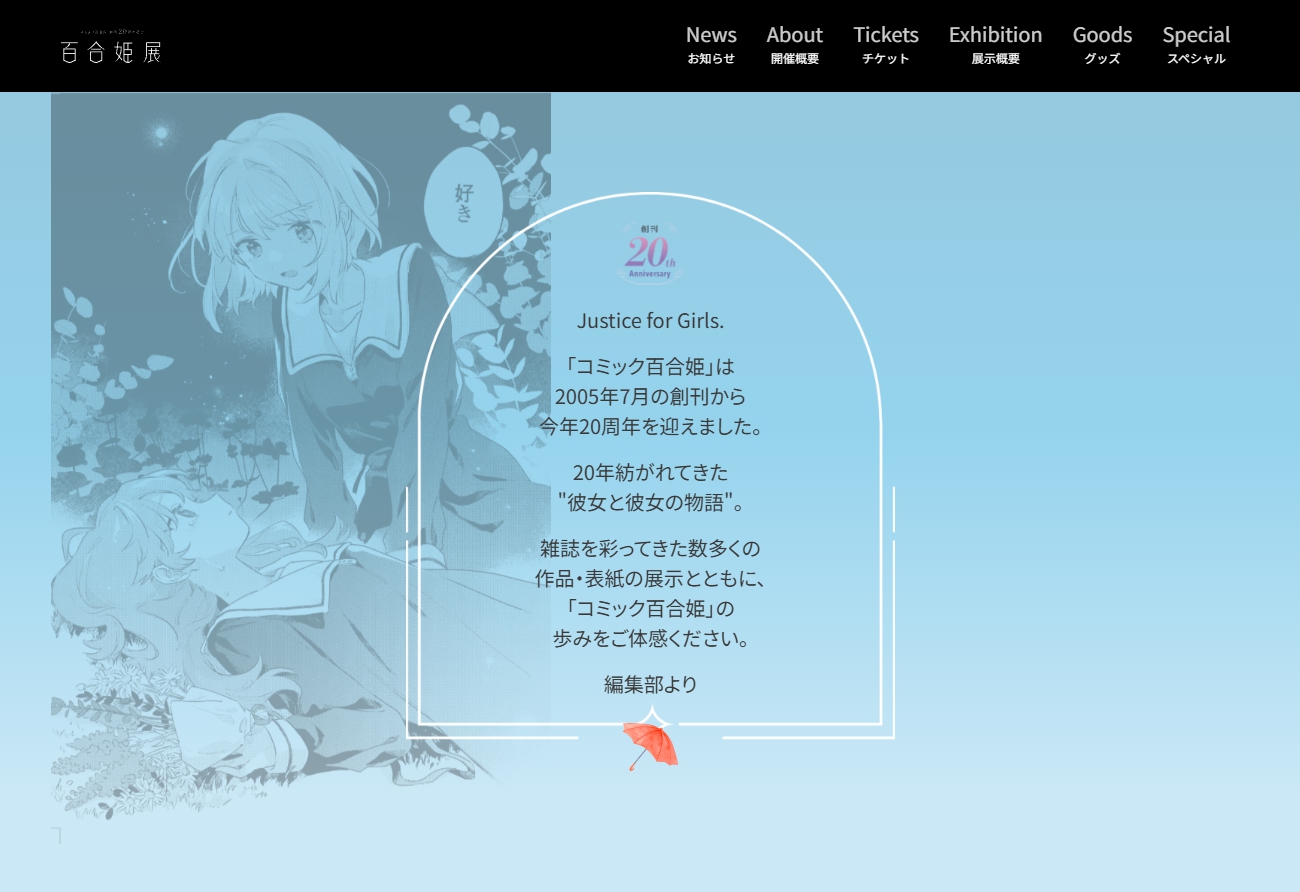Click the glowing star in the illustration
This screenshot has width=1300, height=892.
tap(160, 132)
